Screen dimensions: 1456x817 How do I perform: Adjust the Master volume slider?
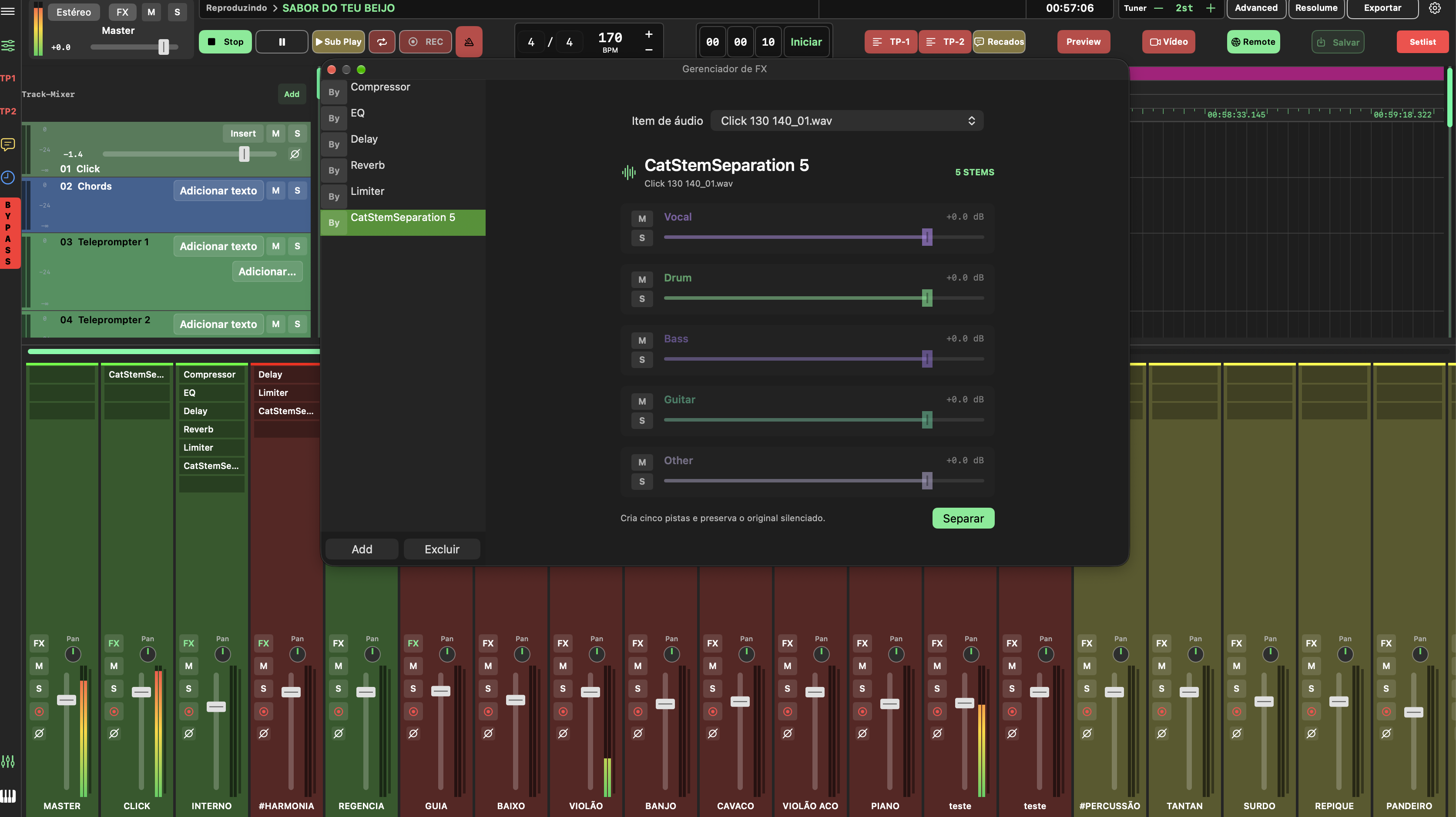tap(134, 47)
